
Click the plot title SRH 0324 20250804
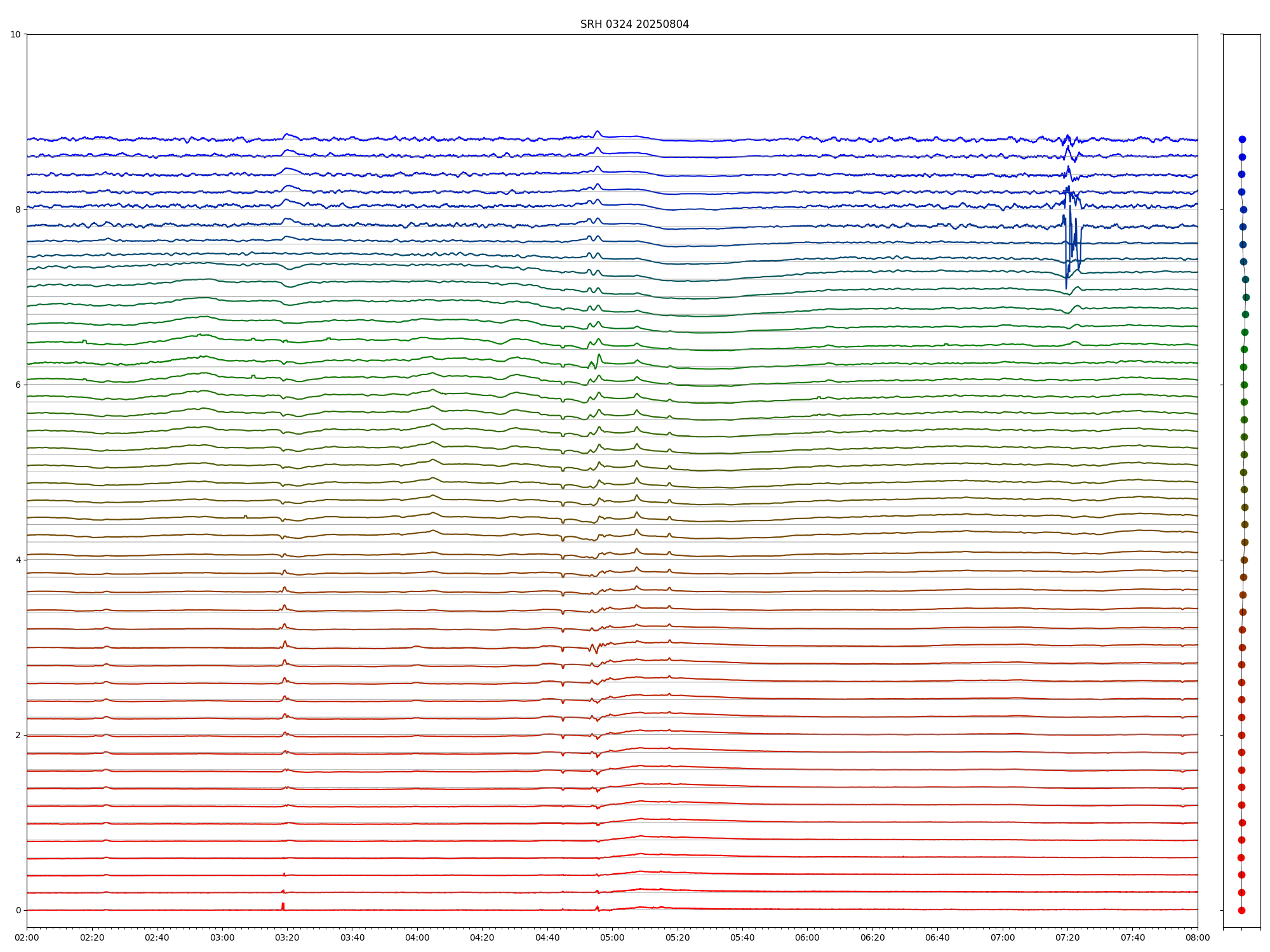(x=634, y=24)
